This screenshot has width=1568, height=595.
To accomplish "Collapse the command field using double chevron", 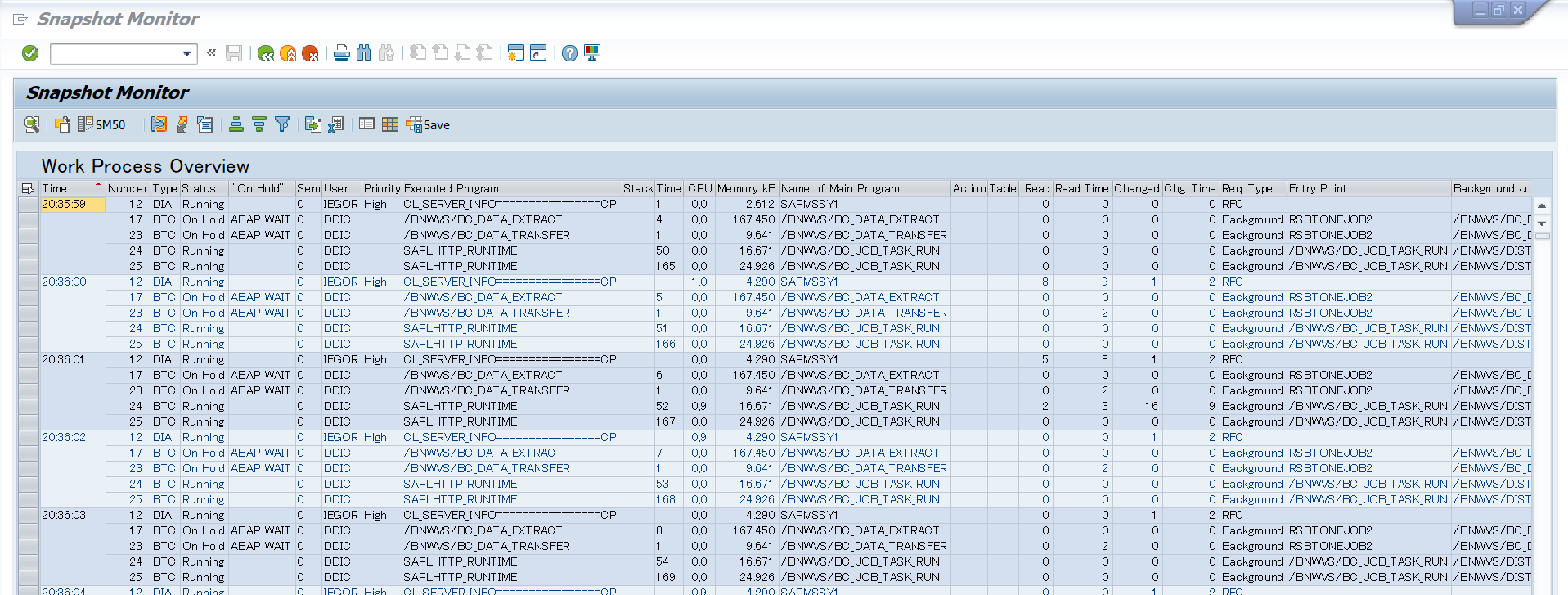I will (212, 53).
